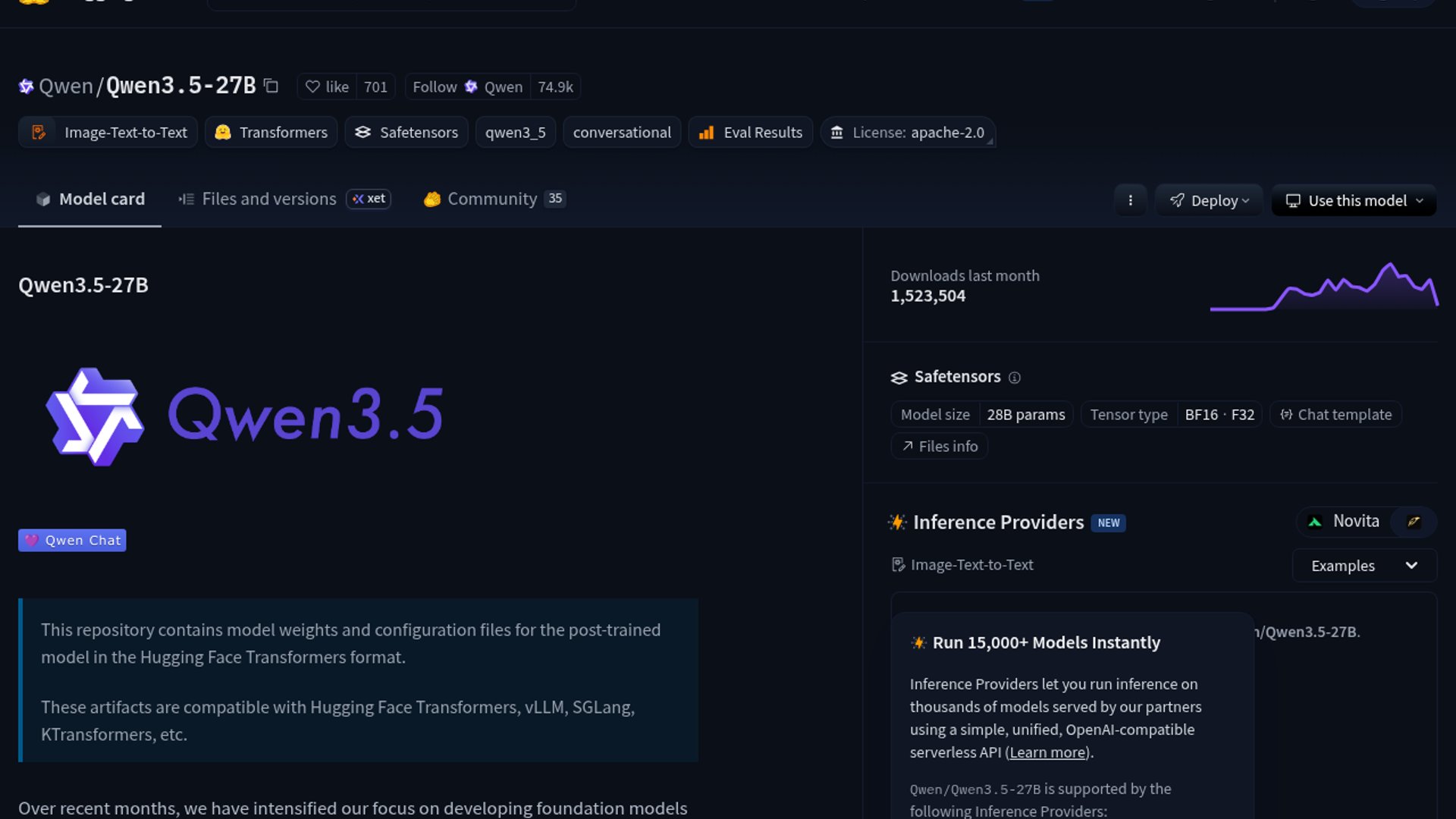Viewport: 1456px width, 819px height.
Task: Click the Novita provider settings icon
Action: point(1413,522)
